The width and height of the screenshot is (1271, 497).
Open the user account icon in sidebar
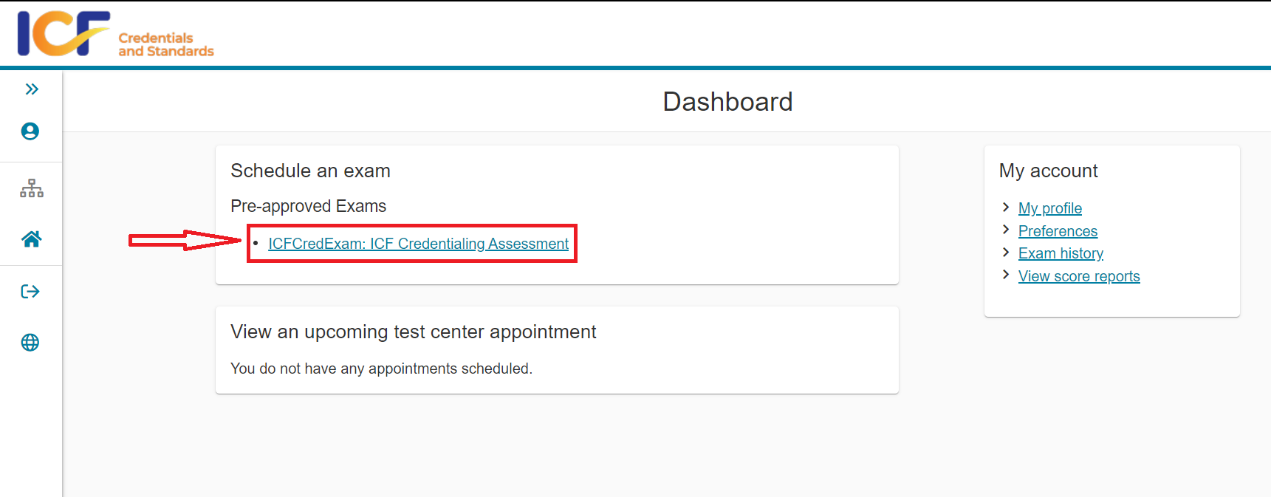pos(30,131)
